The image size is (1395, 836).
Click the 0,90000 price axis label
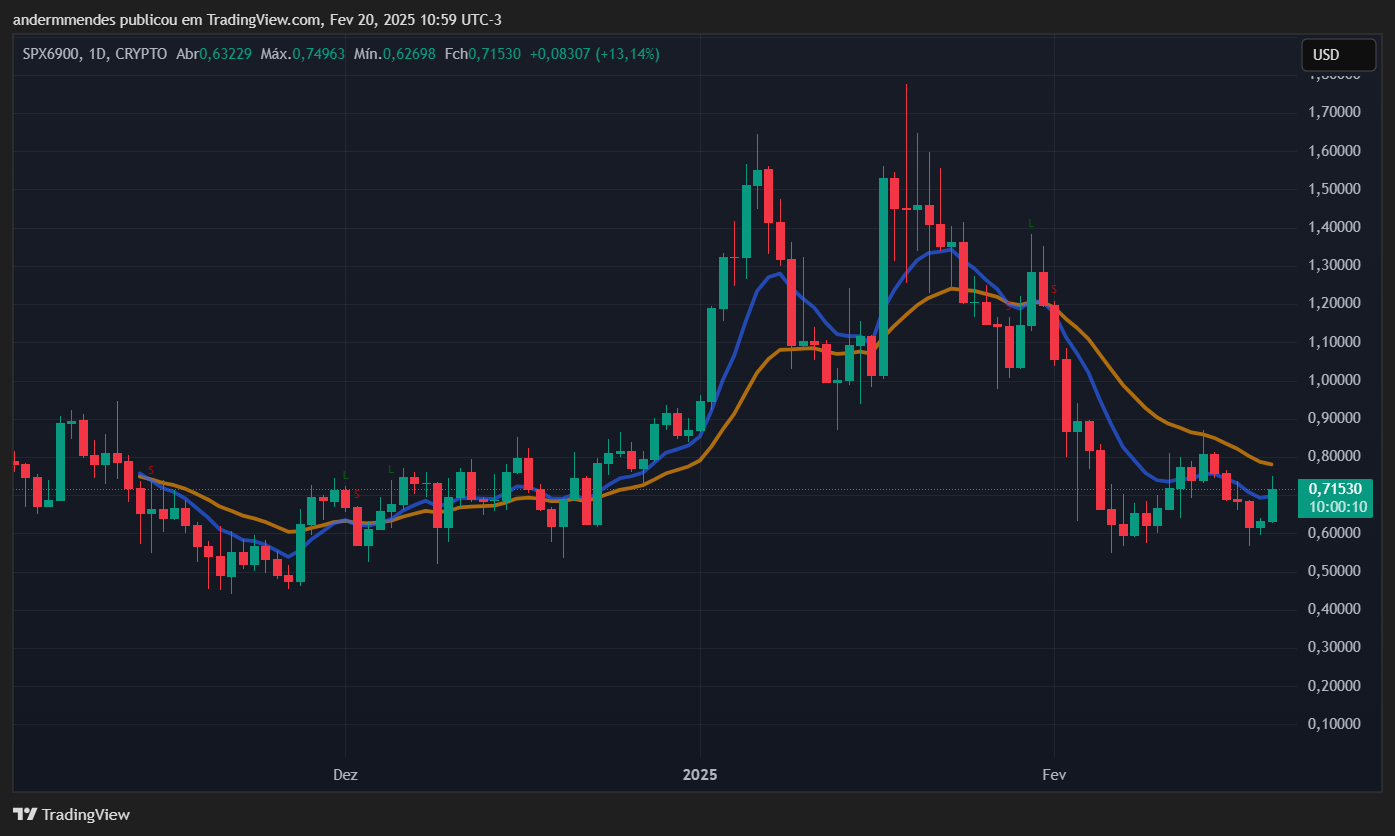tap(1334, 418)
